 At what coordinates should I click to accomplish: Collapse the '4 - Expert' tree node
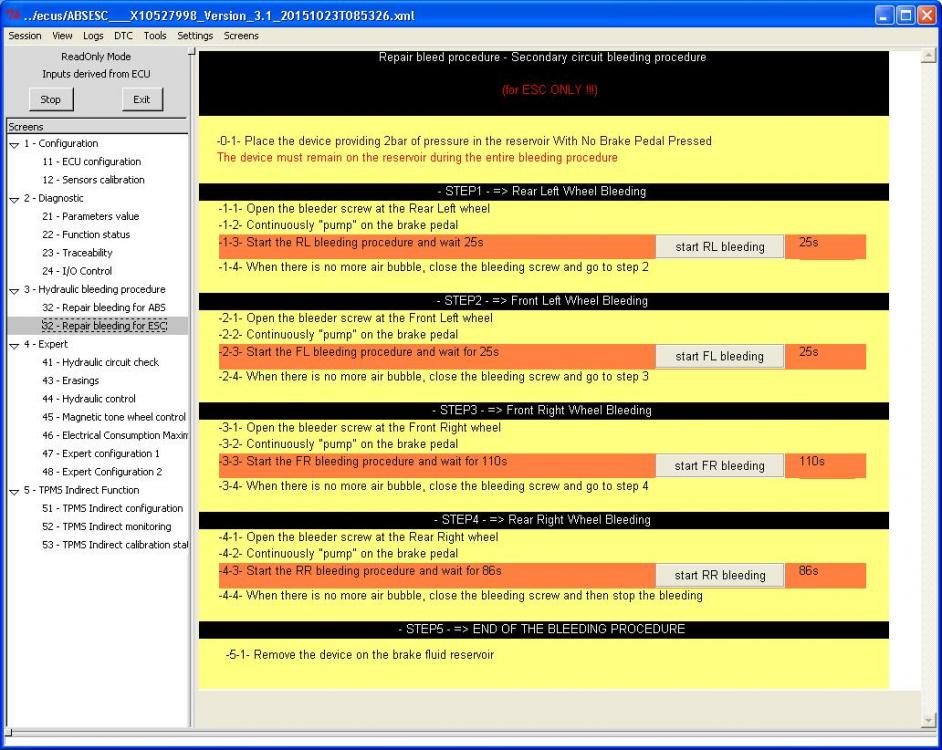pos(14,345)
